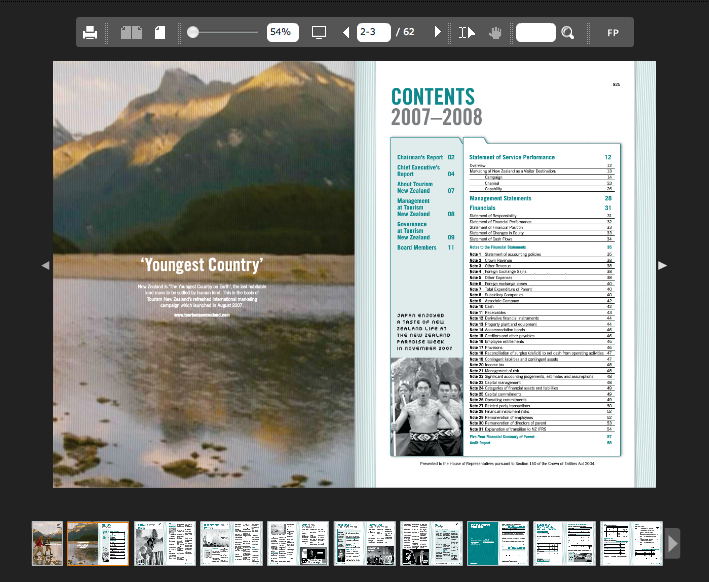The image size is (709, 582).
Task: Go to previous page using toolbar arrow
Action: (x=346, y=33)
